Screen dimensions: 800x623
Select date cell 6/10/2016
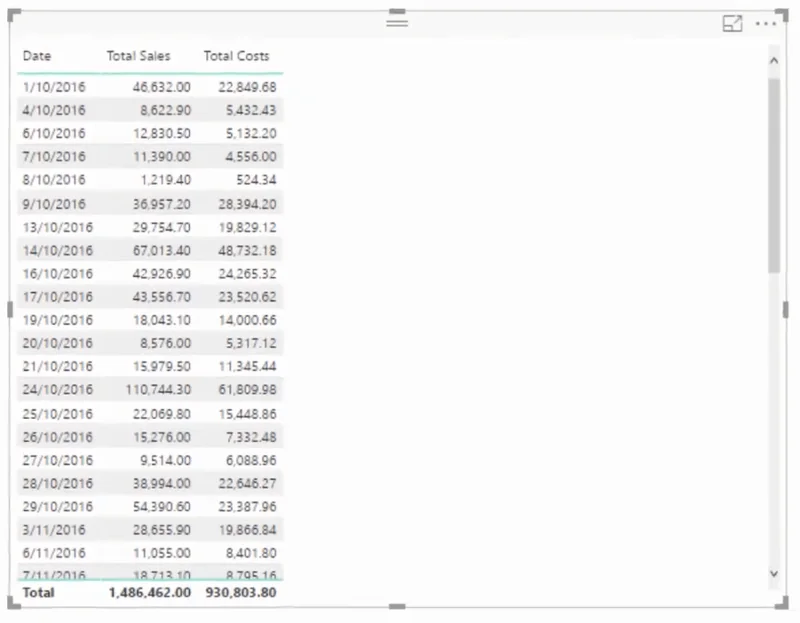coord(54,134)
